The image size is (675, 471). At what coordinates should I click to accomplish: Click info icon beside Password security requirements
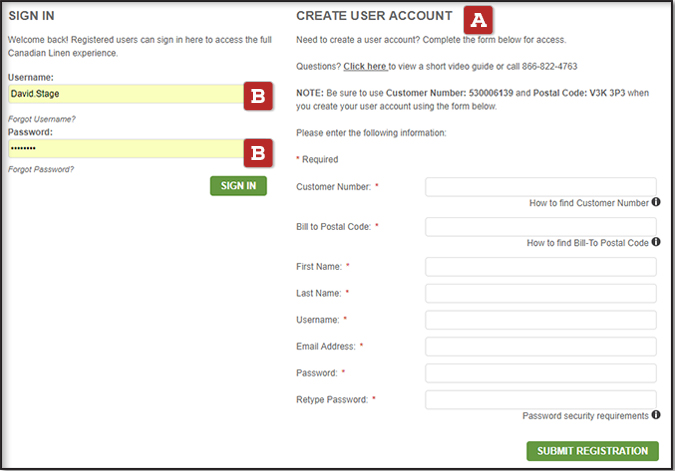coord(656,415)
